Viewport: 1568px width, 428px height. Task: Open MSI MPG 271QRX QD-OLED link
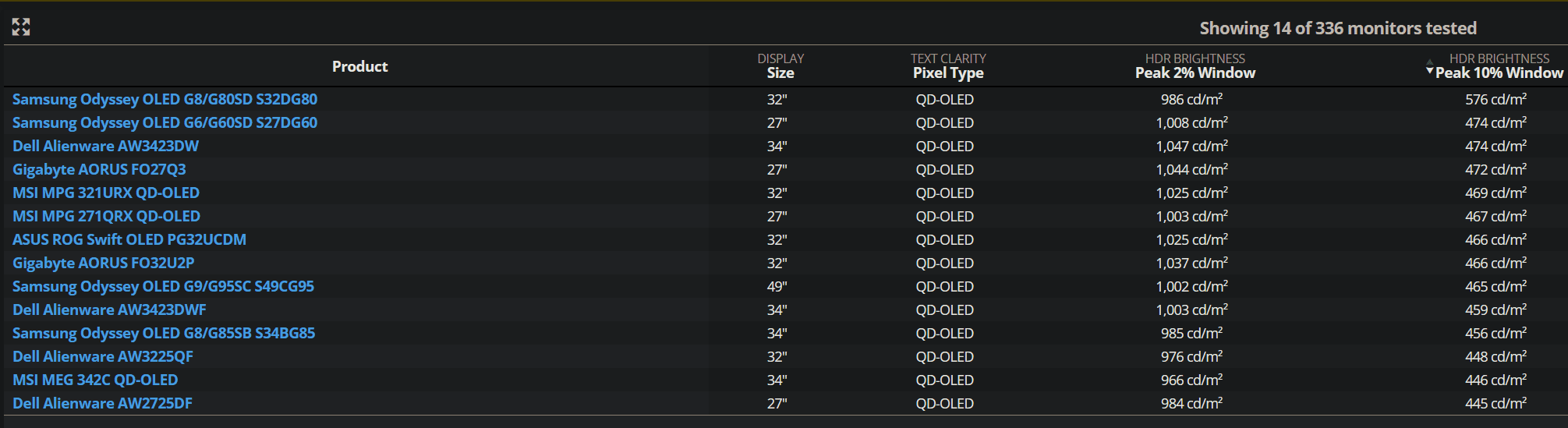click(x=106, y=216)
